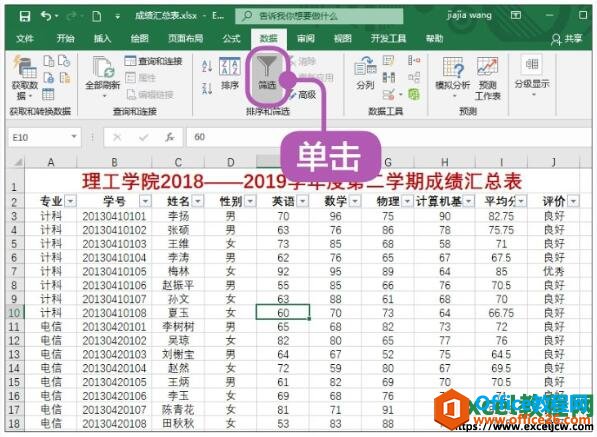Click the 模拟分析 (What-If Analysis) icon

[453, 73]
